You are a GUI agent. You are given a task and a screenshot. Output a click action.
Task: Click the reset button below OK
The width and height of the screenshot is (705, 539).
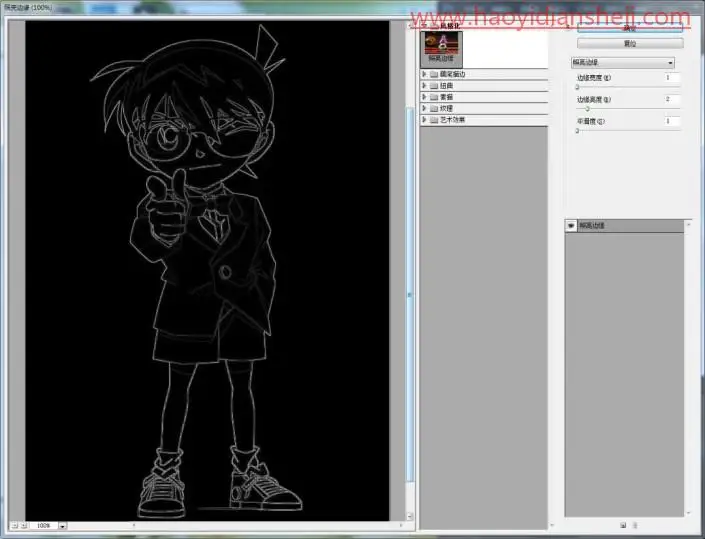pyautogui.click(x=630, y=44)
